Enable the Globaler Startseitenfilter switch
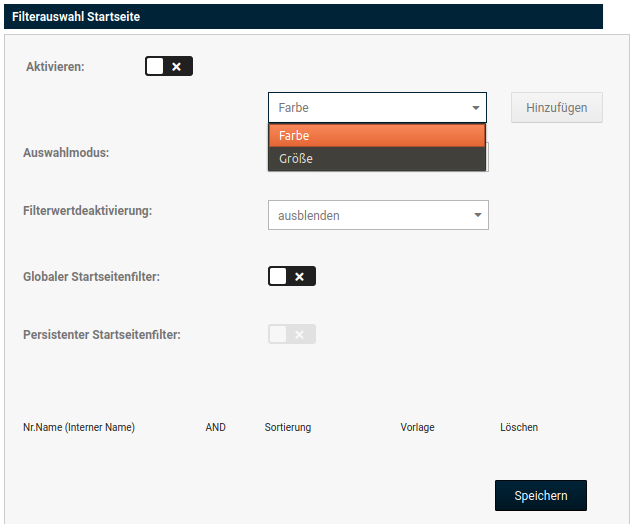This screenshot has height=524, width=634. tap(291, 277)
